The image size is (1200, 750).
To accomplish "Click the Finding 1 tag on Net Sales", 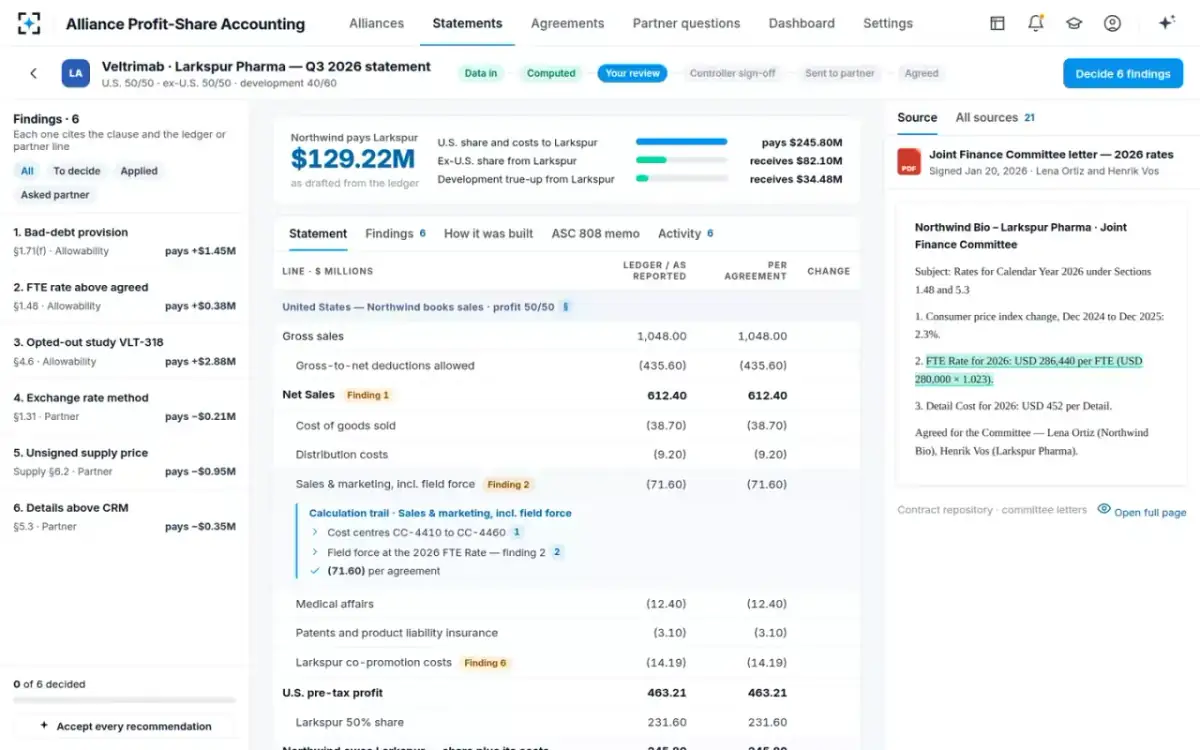I will (368, 395).
